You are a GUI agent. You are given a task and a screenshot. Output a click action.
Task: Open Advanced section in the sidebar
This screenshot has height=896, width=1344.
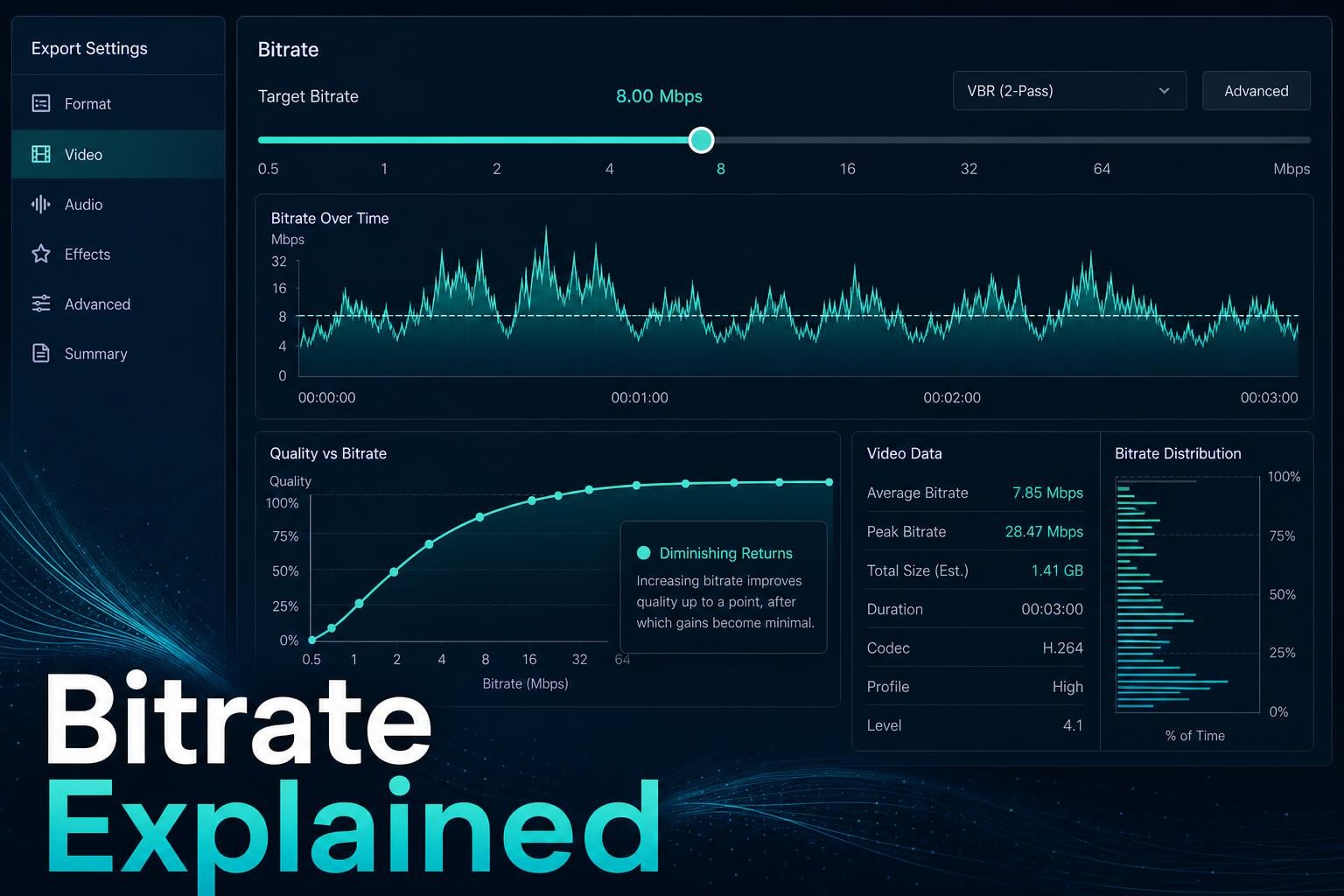point(118,304)
